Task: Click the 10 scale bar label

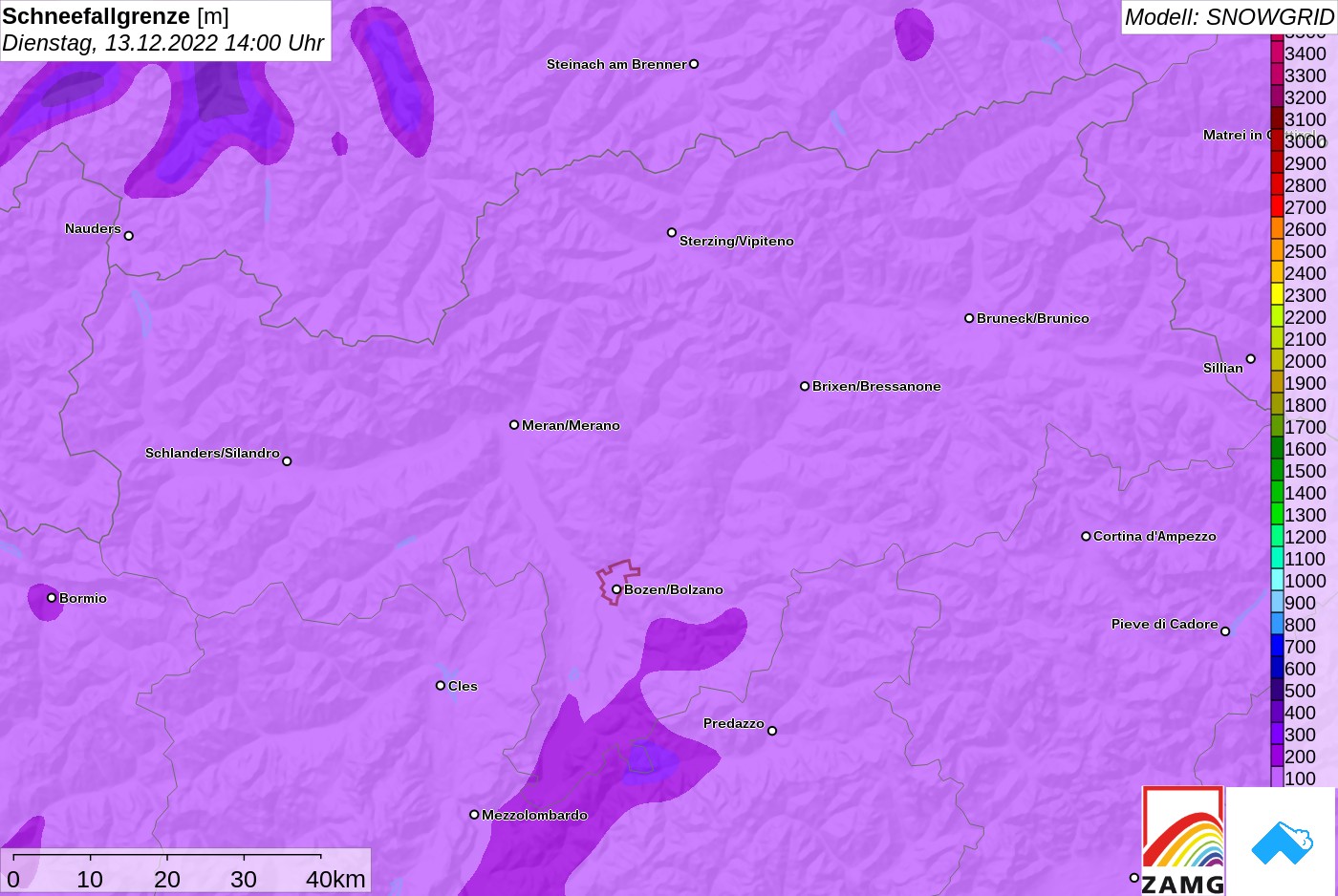Action: click(x=90, y=880)
